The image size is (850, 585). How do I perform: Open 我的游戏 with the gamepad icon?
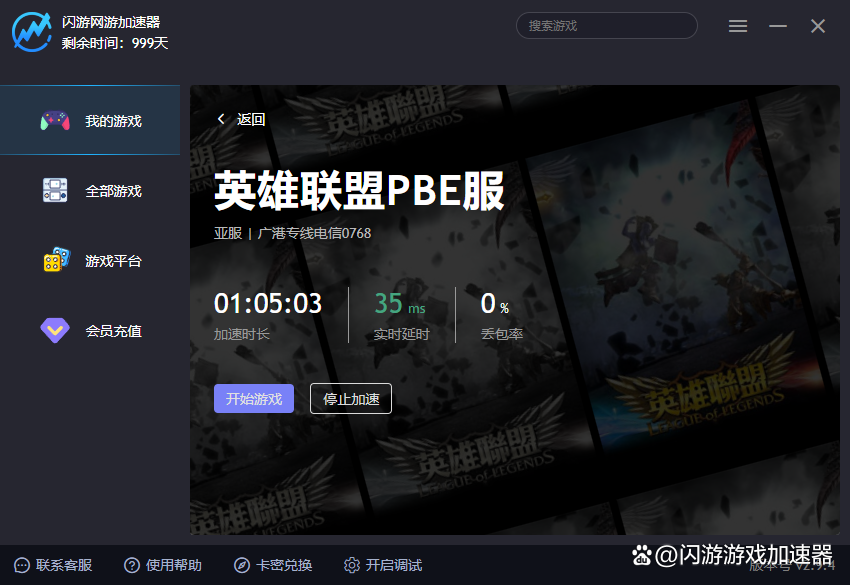(x=90, y=121)
